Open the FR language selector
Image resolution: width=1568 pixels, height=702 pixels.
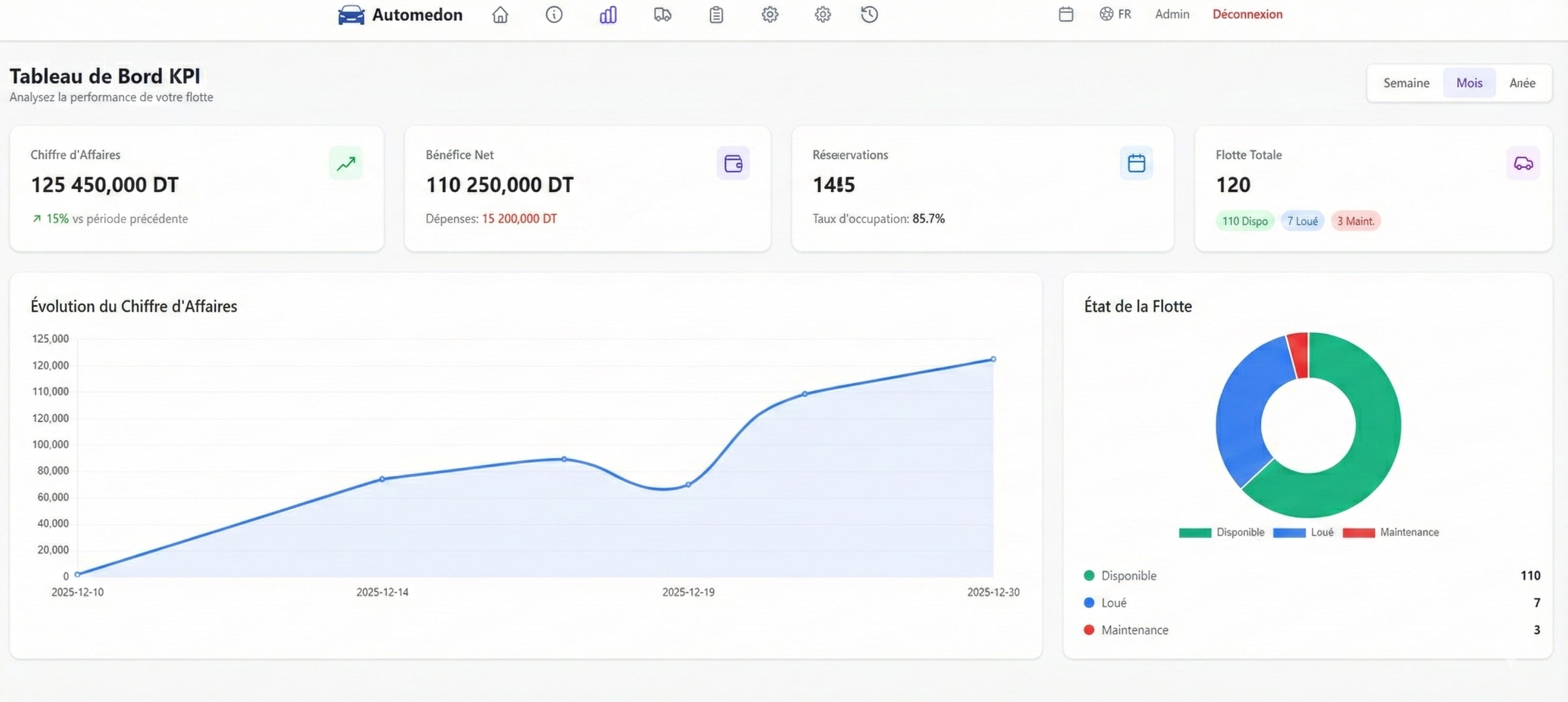1115,15
